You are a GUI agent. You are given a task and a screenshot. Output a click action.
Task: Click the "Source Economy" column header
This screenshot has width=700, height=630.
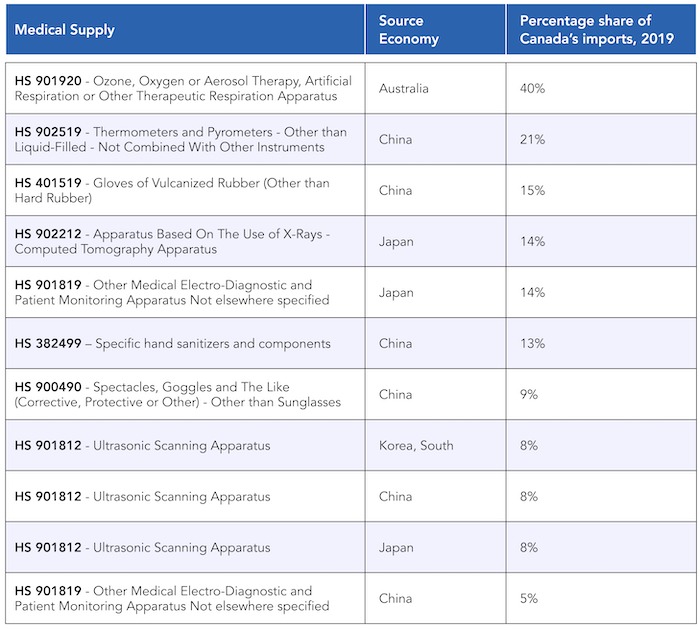coord(408,30)
